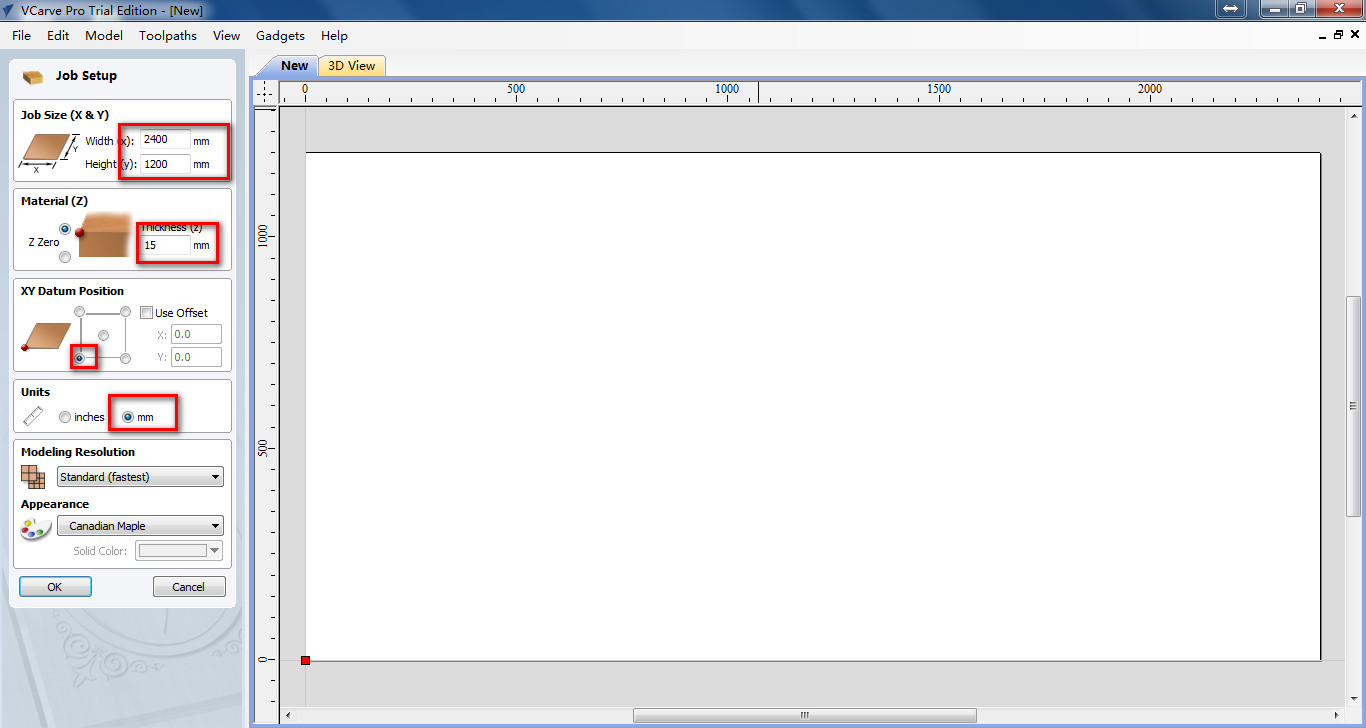Open the Edit menu

58,35
